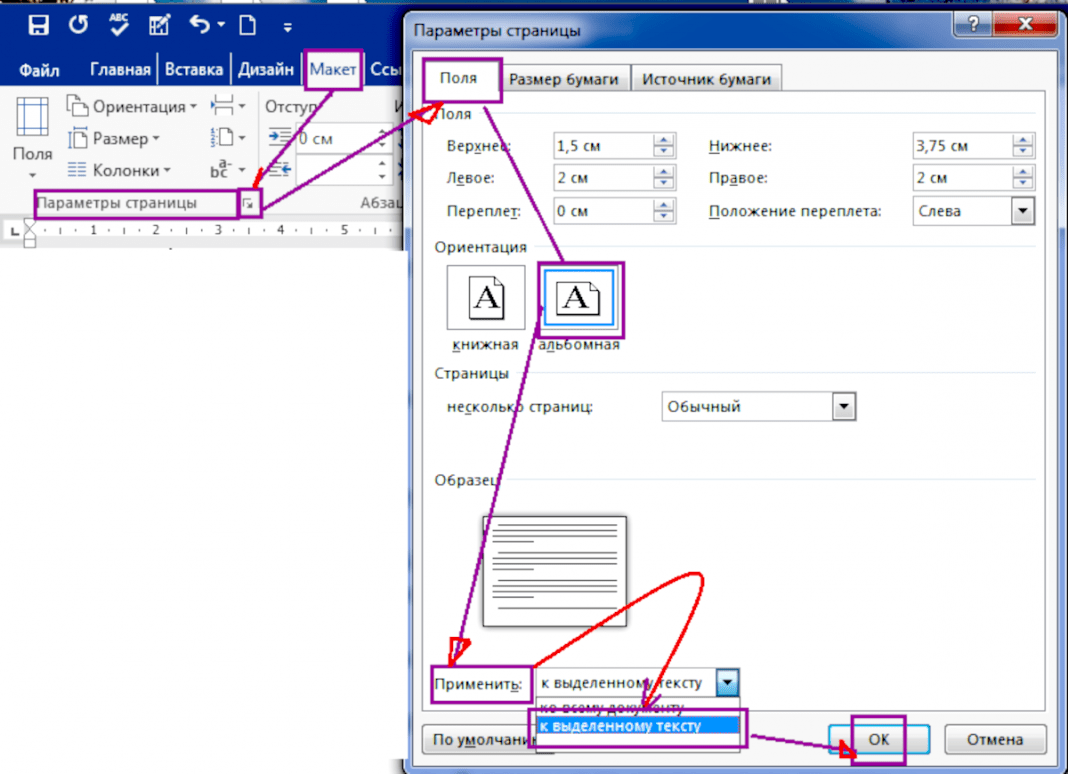Click the Repeat action icon in quick access toolbar
This screenshot has width=1068, height=774.
click(78, 25)
